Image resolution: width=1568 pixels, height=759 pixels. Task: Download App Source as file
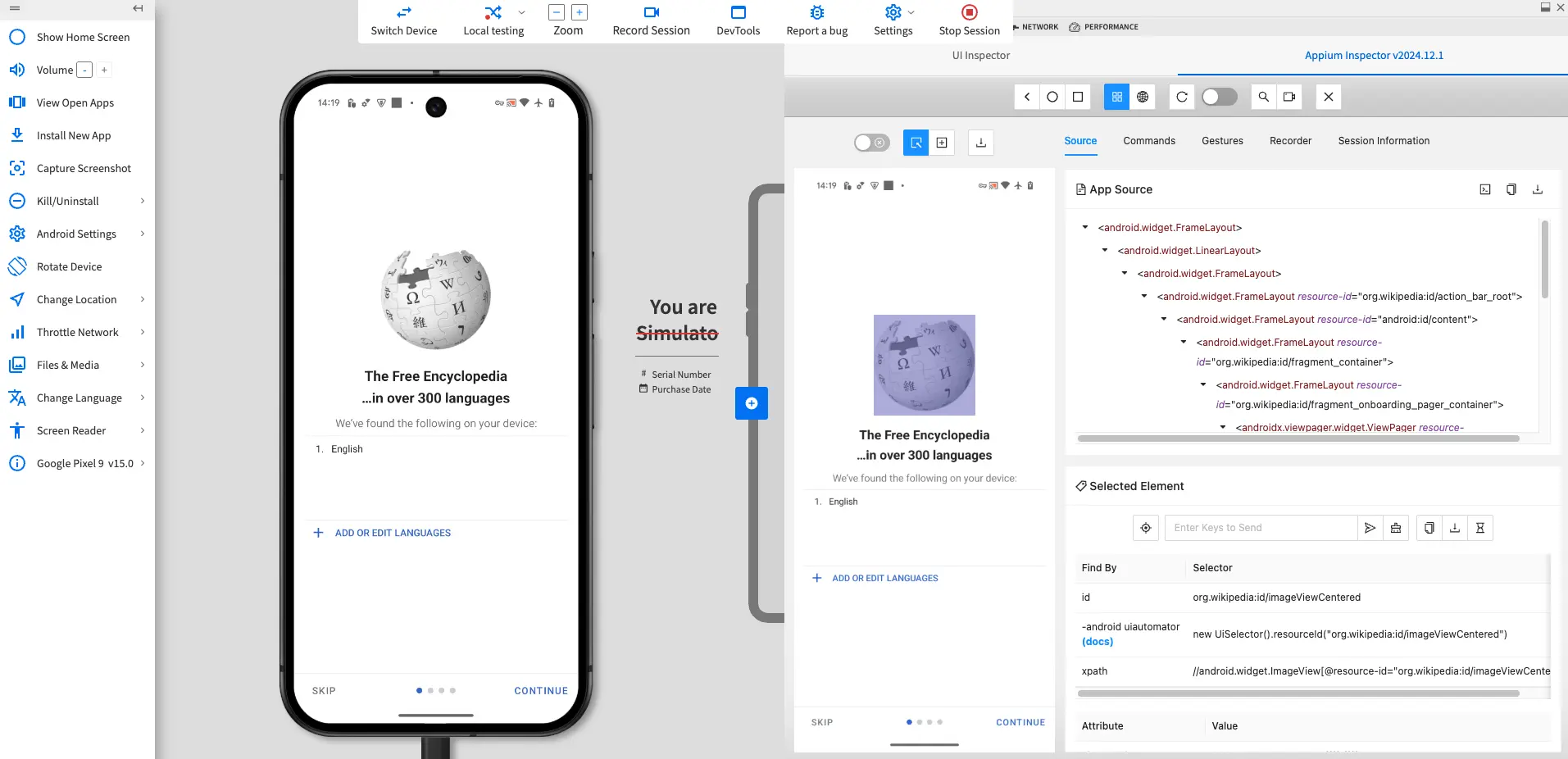(x=1538, y=189)
